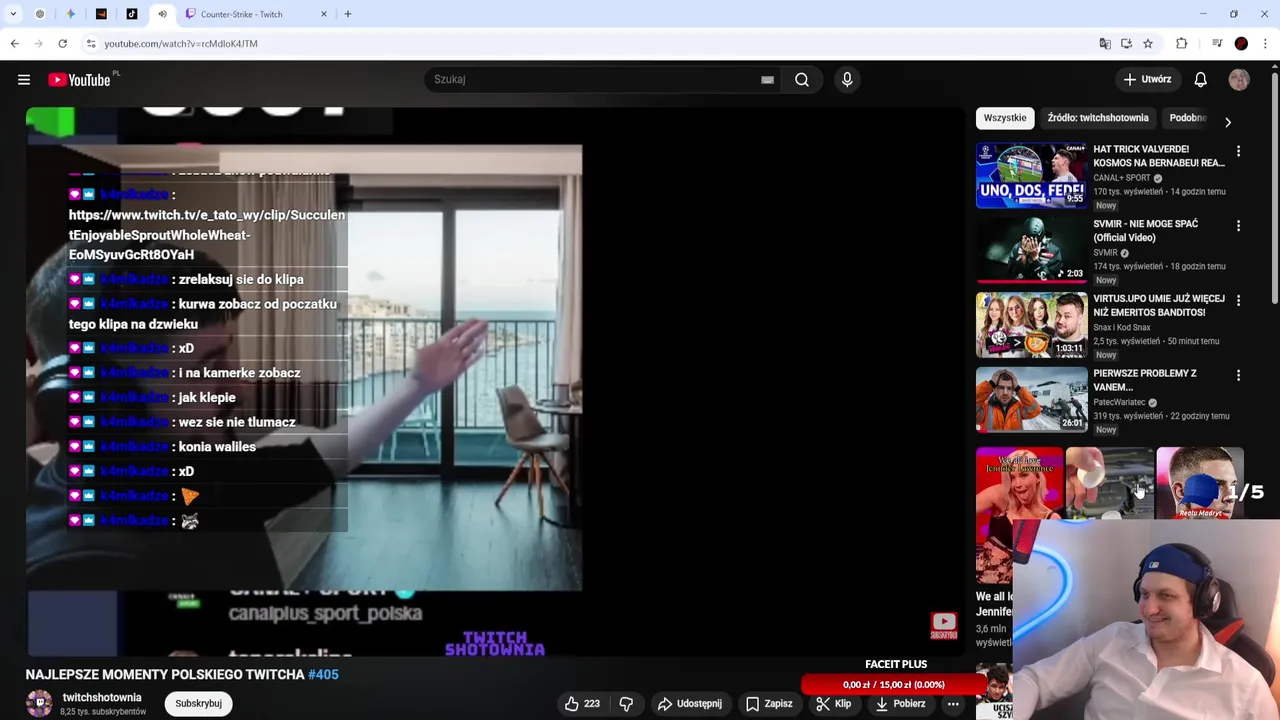Dislike the video with thumbs down
Viewport: 1280px width, 720px height.
[626, 704]
